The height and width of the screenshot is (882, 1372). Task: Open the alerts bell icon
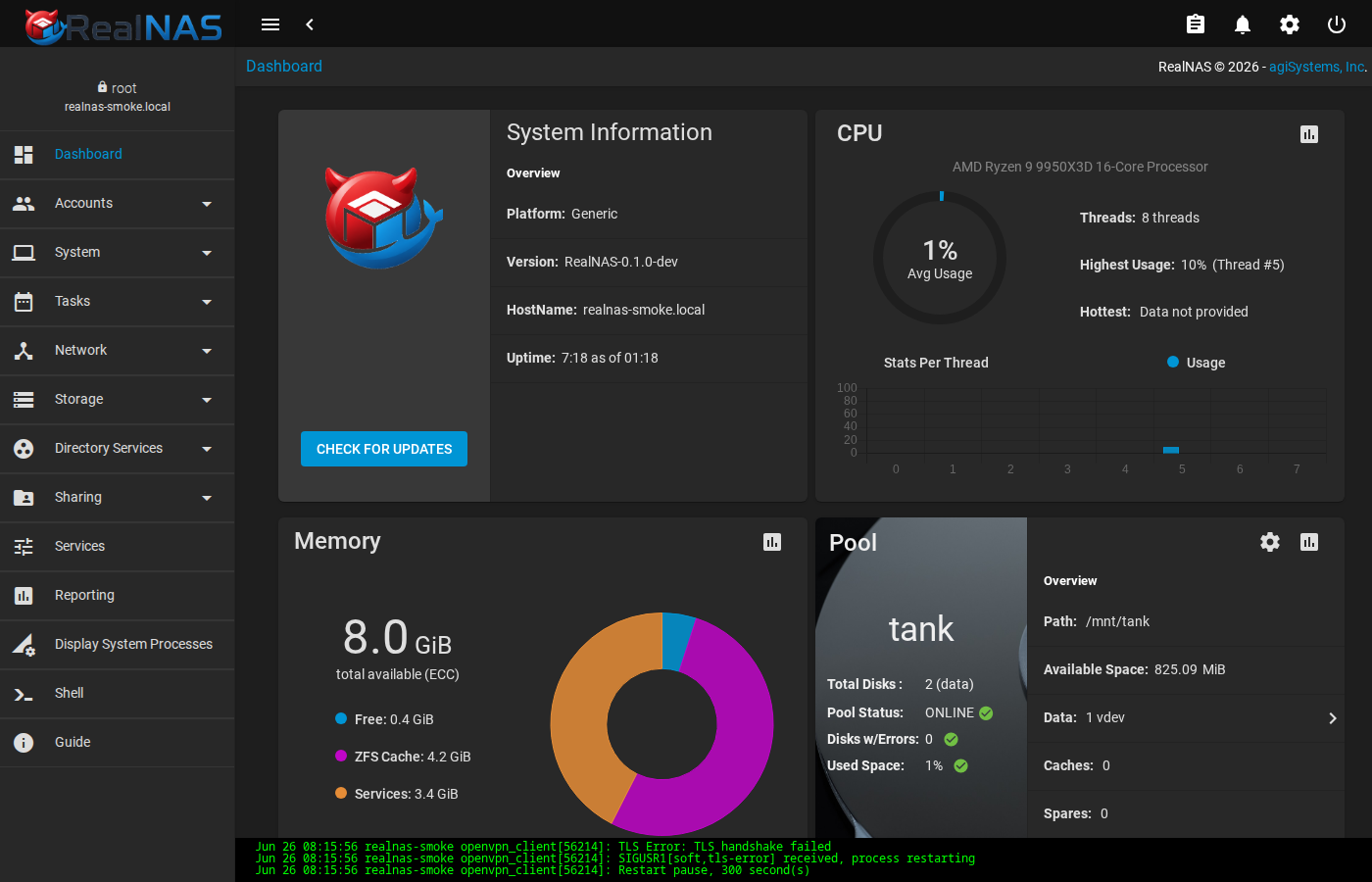(1243, 24)
